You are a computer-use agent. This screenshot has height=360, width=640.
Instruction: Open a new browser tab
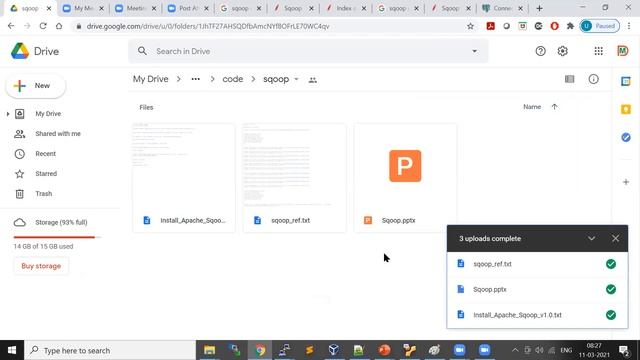pos(539,8)
